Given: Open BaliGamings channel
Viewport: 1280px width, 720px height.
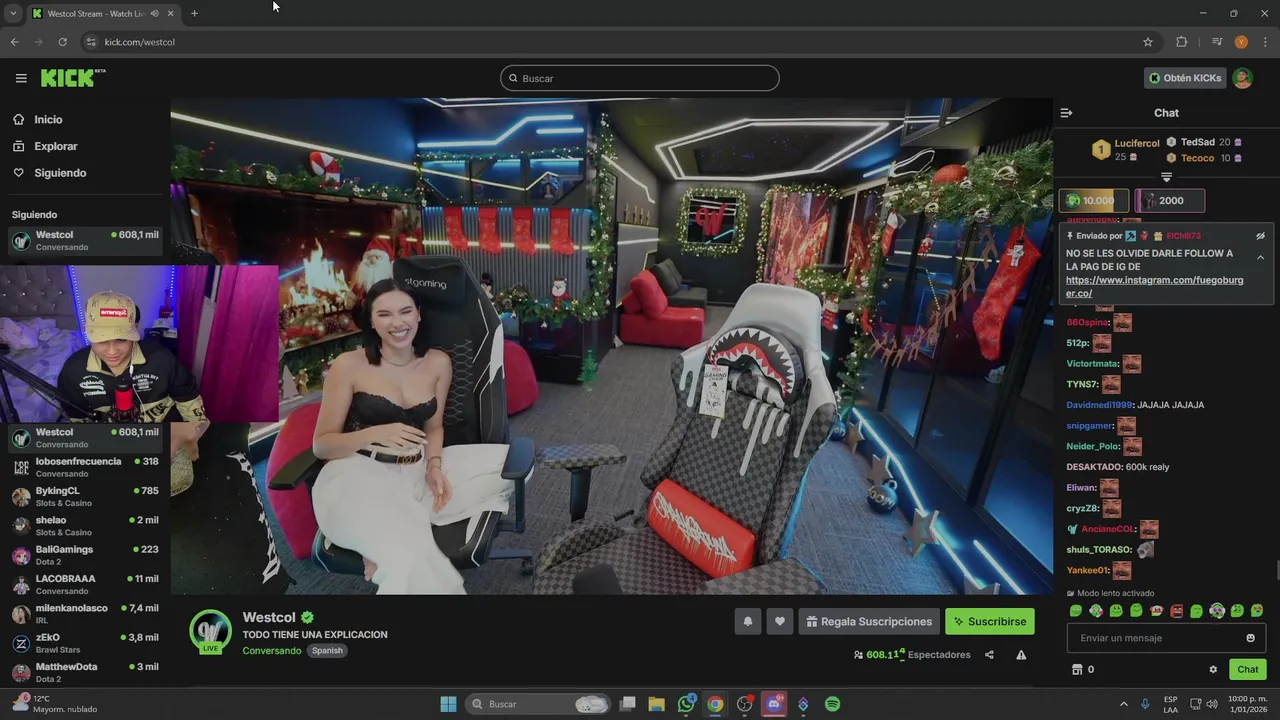Looking at the screenshot, I should 85,555.
